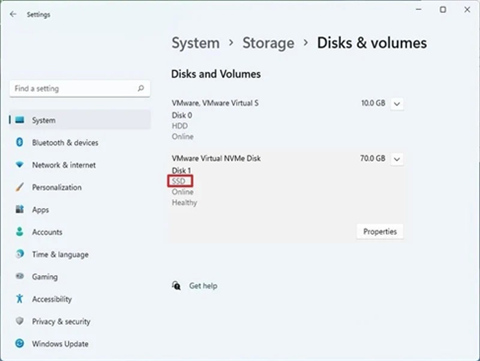
Task: Click the Find a setting search box
Action: [x=80, y=88]
